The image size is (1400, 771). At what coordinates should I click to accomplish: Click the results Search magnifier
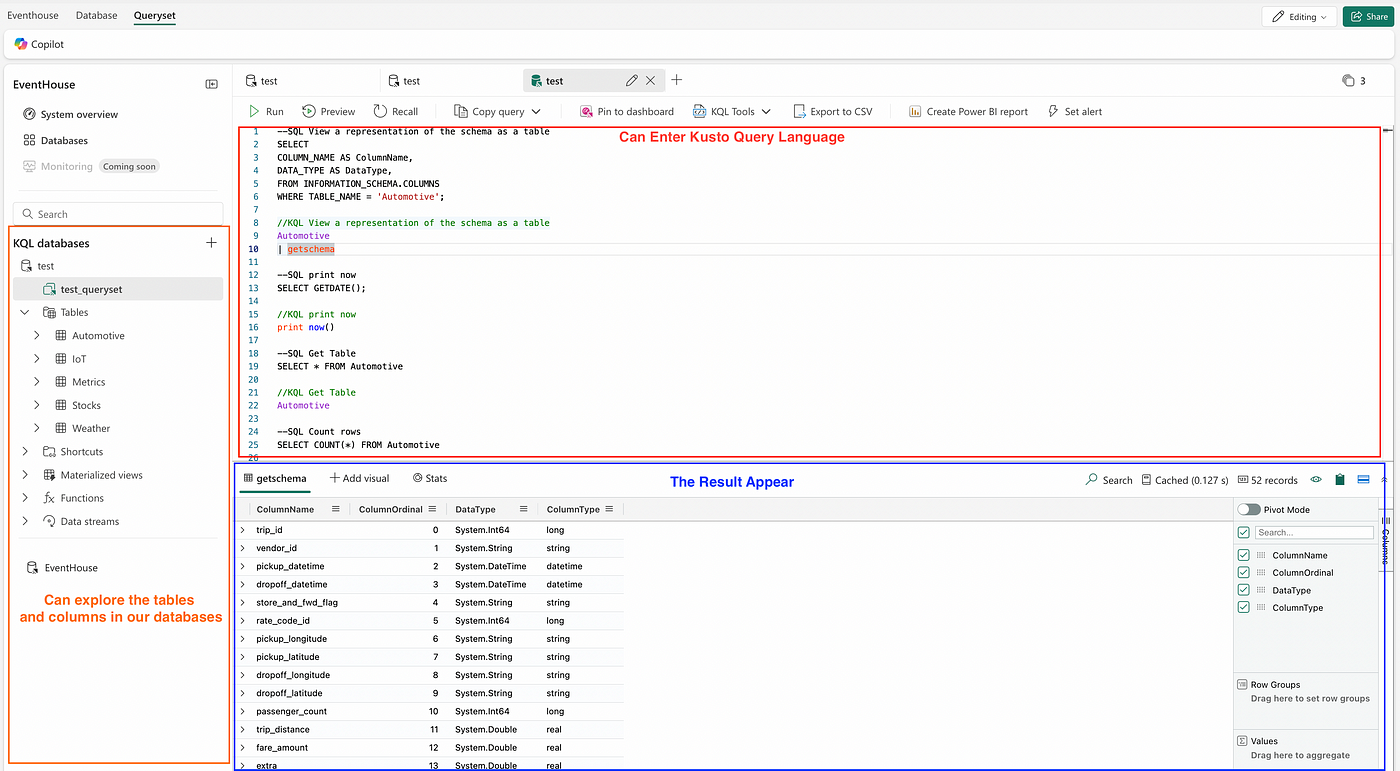(1109, 480)
